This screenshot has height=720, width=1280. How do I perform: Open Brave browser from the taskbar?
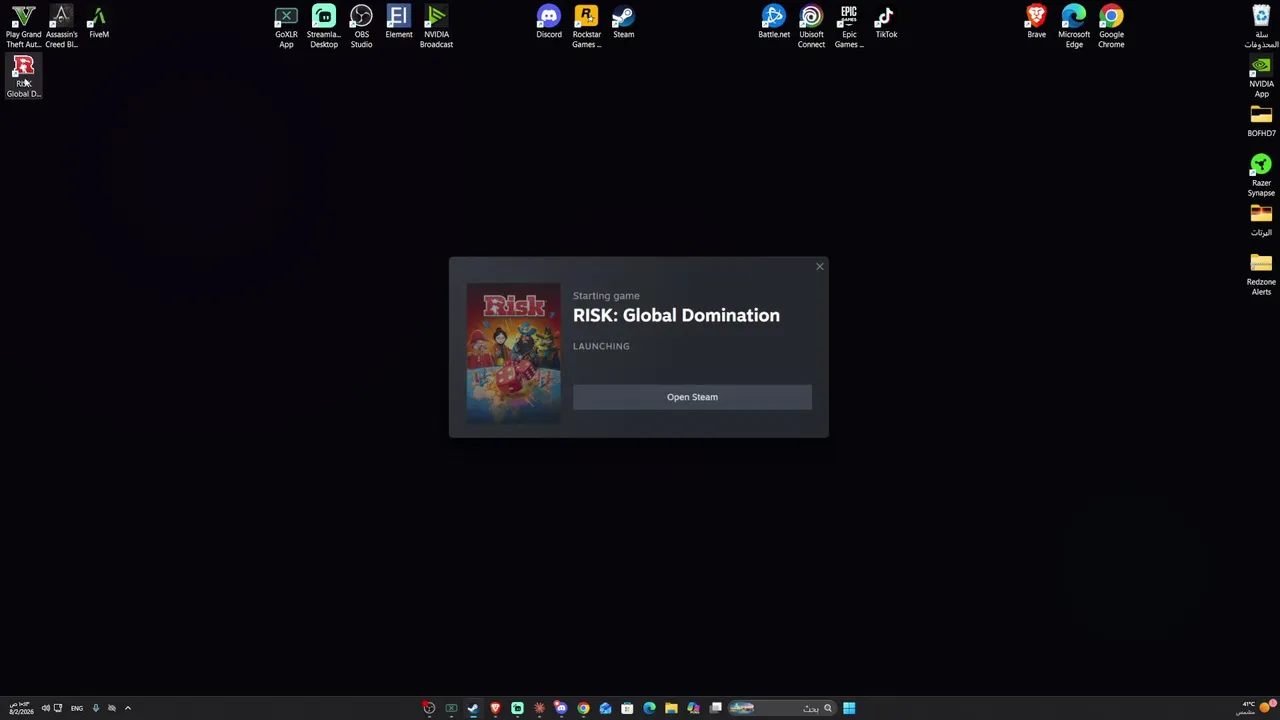[x=495, y=708]
